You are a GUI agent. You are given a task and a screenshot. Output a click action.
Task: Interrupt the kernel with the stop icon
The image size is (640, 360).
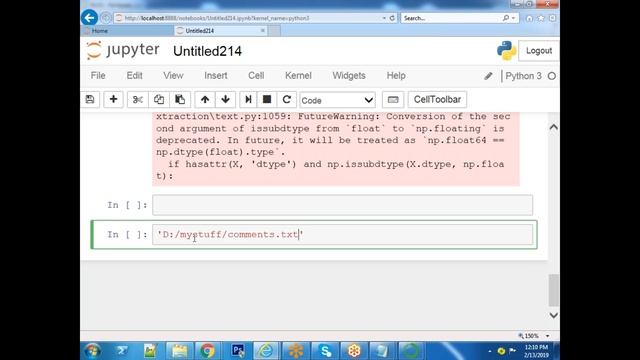[267, 100]
